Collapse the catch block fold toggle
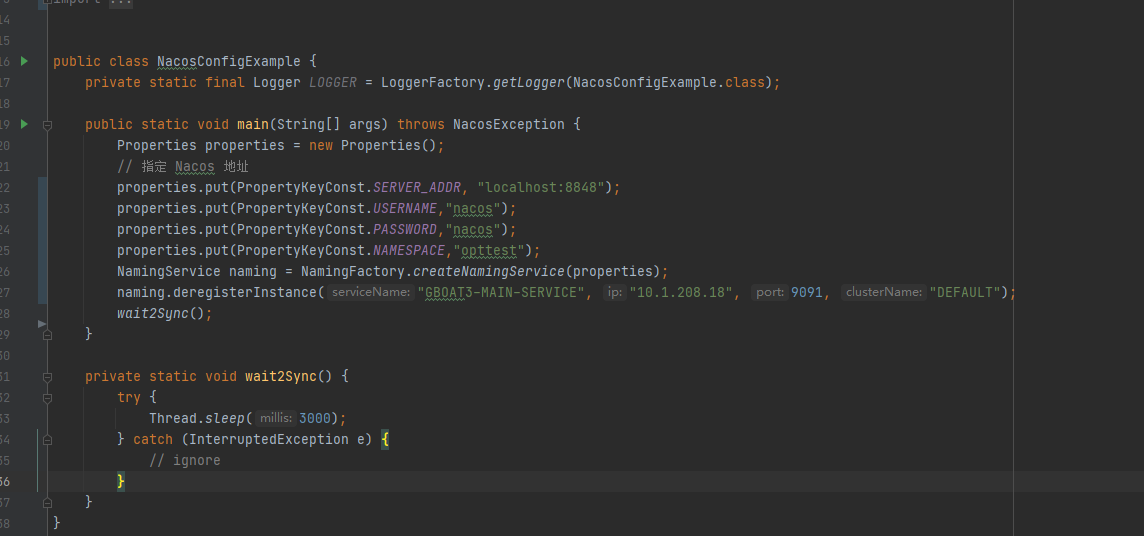1144x536 pixels. click(x=47, y=440)
